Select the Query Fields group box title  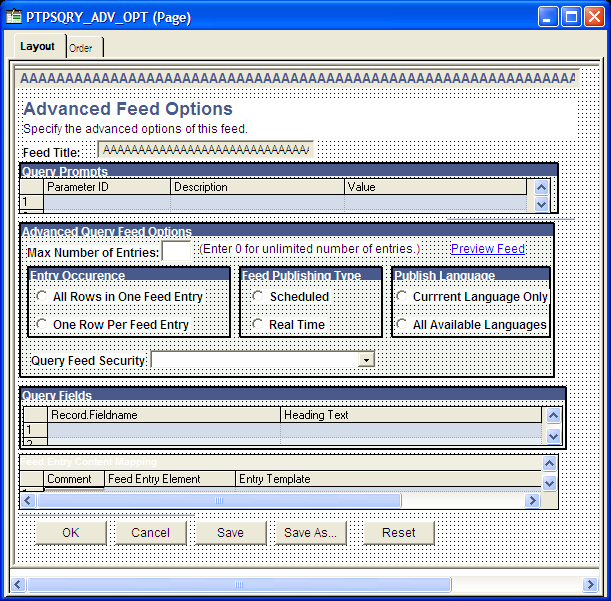[57, 395]
